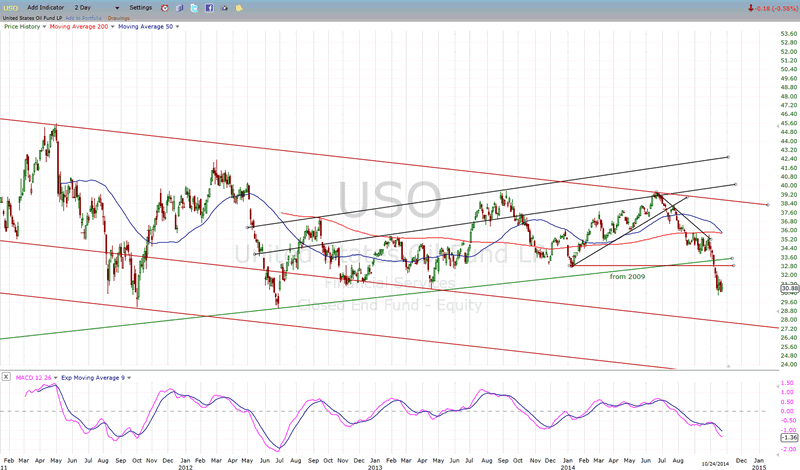Click the 24.00 price axis label
The width and height of the screenshot is (800, 470).
coord(788,364)
